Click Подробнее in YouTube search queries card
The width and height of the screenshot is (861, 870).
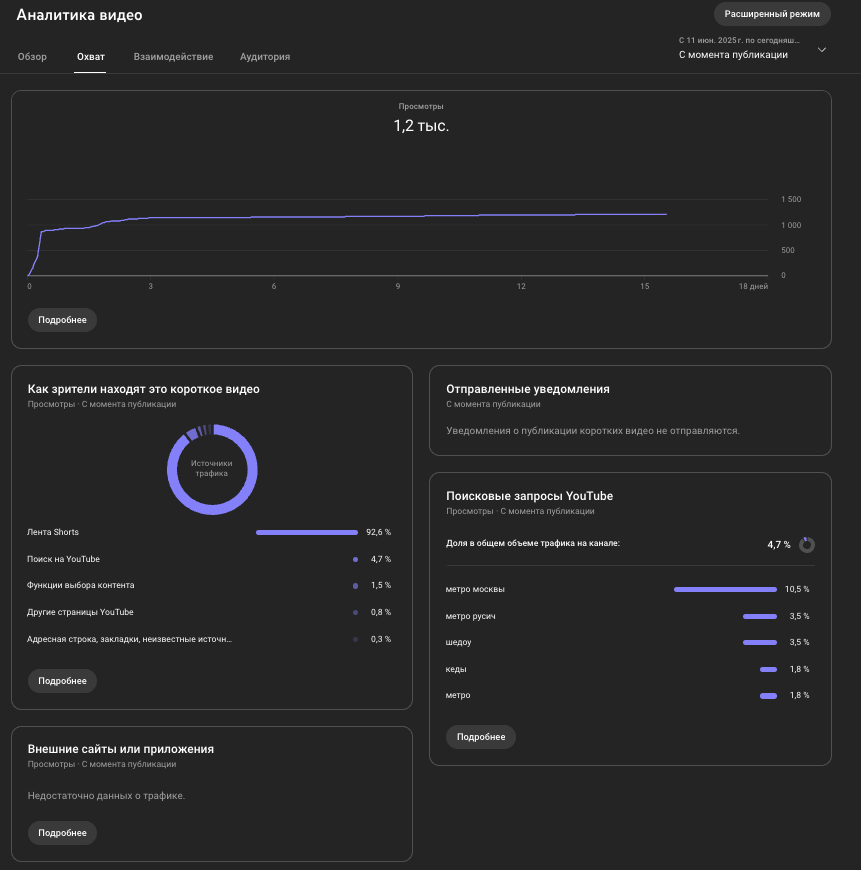point(480,737)
